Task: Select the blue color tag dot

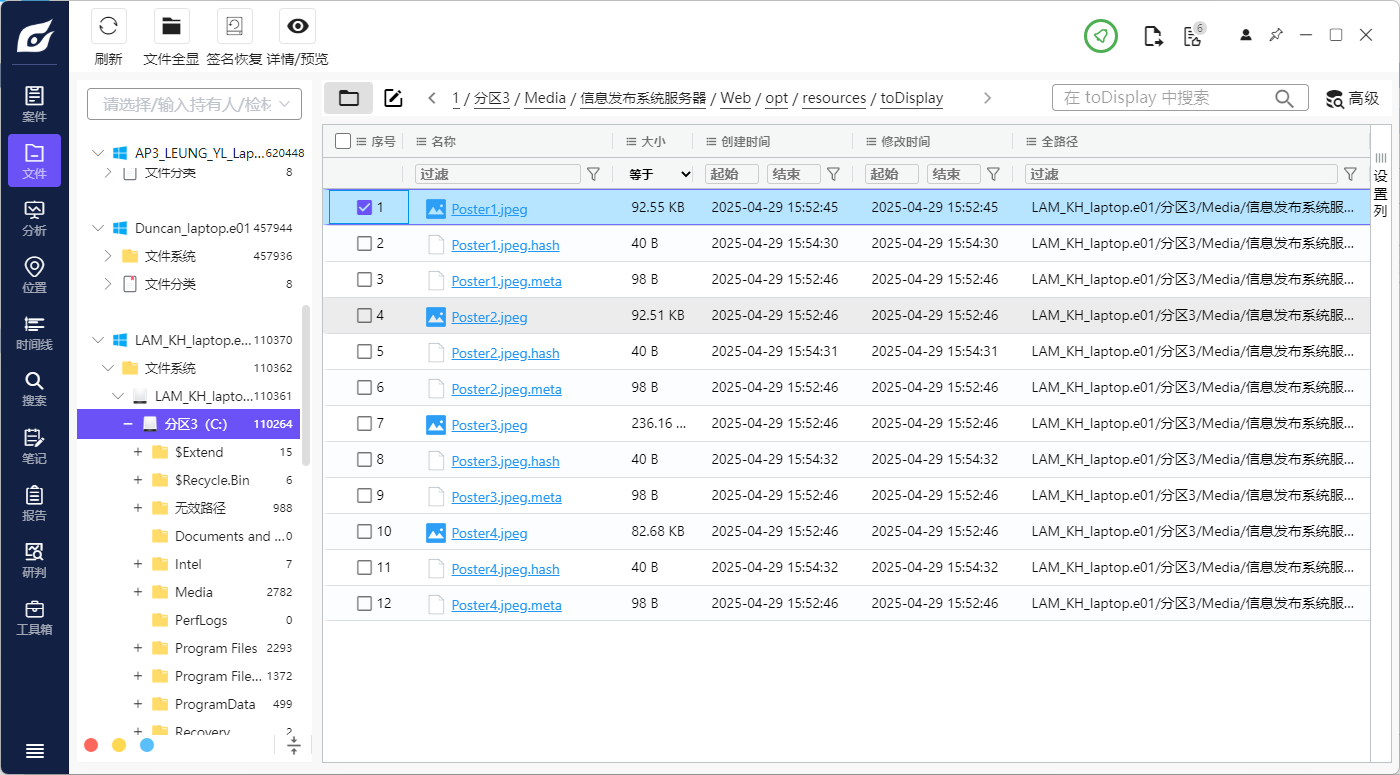Action: tap(147, 745)
